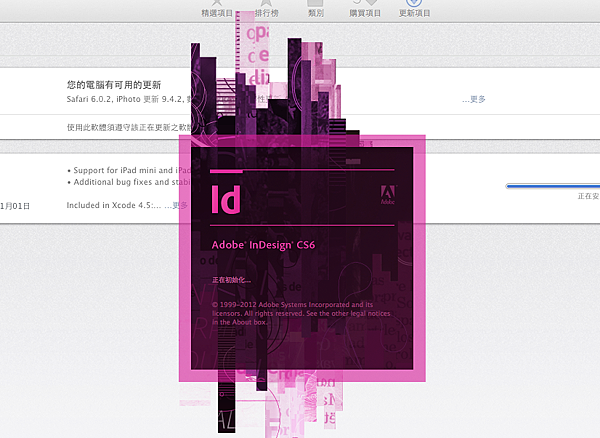
Task: Click the Id logo on InDesign splash
Action: pos(226,199)
